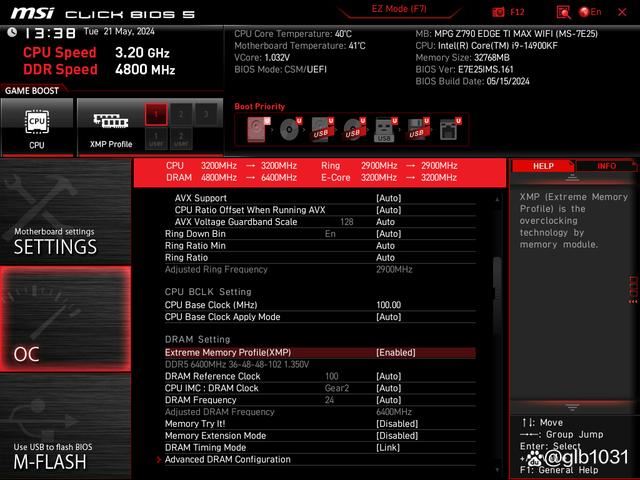Select the last network boot priority icon
Viewport: 640px width, 480px height.
pos(448,129)
